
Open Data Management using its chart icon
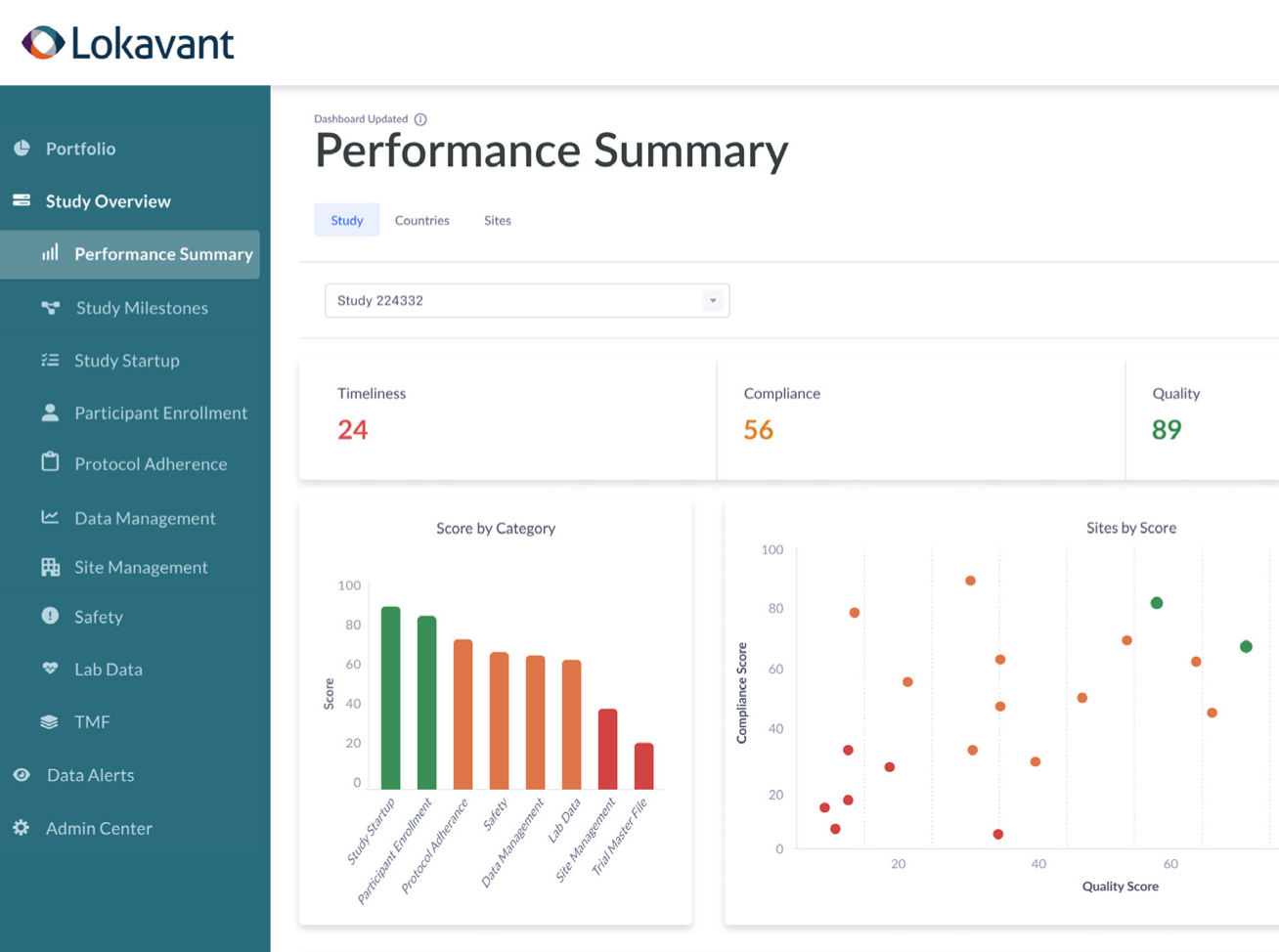(x=48, y=517)
